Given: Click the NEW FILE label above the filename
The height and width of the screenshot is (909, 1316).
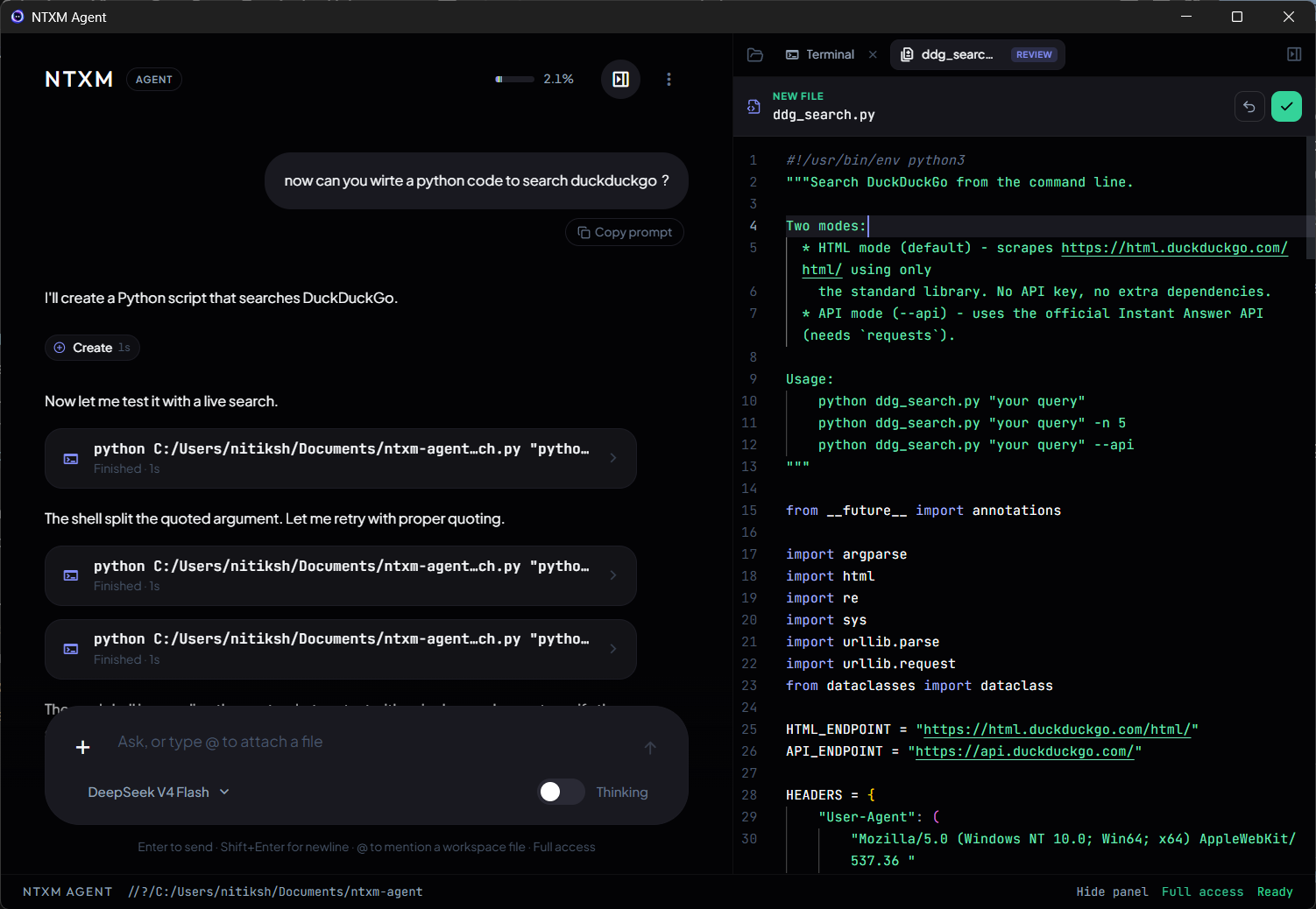Looking at the screenshot, I should click(x=798, y=96).
